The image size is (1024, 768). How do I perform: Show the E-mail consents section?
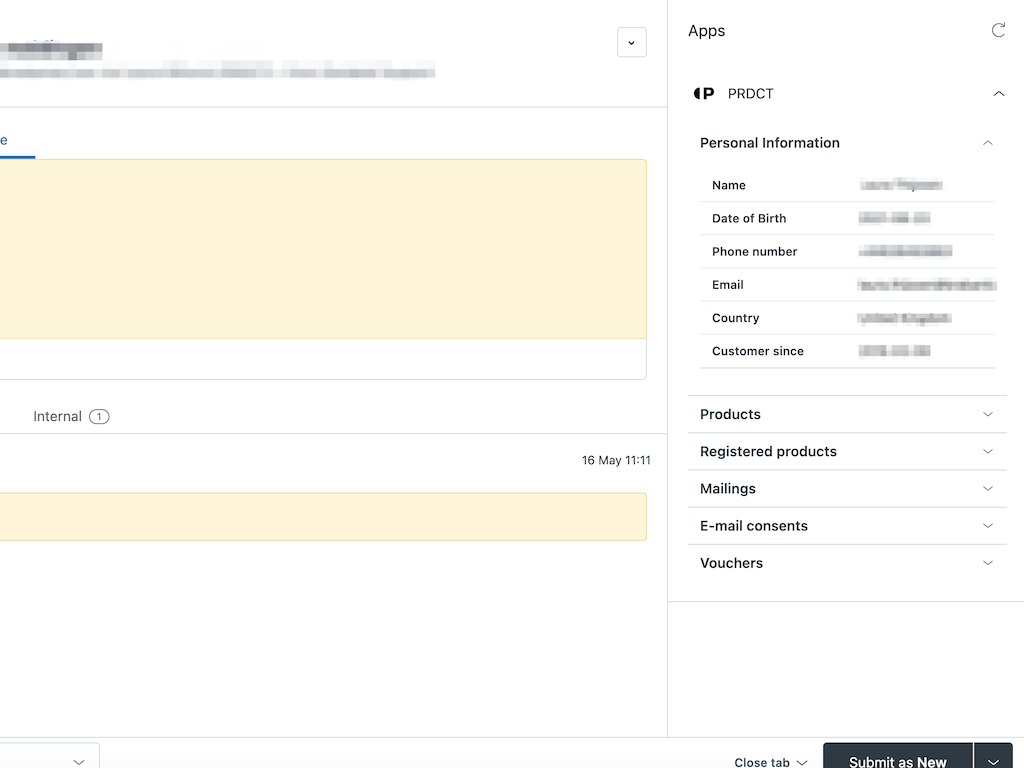click(987, 526)
